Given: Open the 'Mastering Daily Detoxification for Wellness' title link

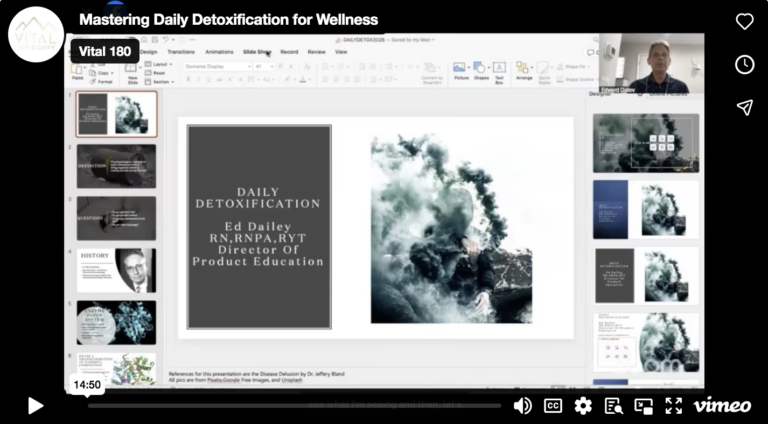Looking at the screenshot, I should [229, 20].
